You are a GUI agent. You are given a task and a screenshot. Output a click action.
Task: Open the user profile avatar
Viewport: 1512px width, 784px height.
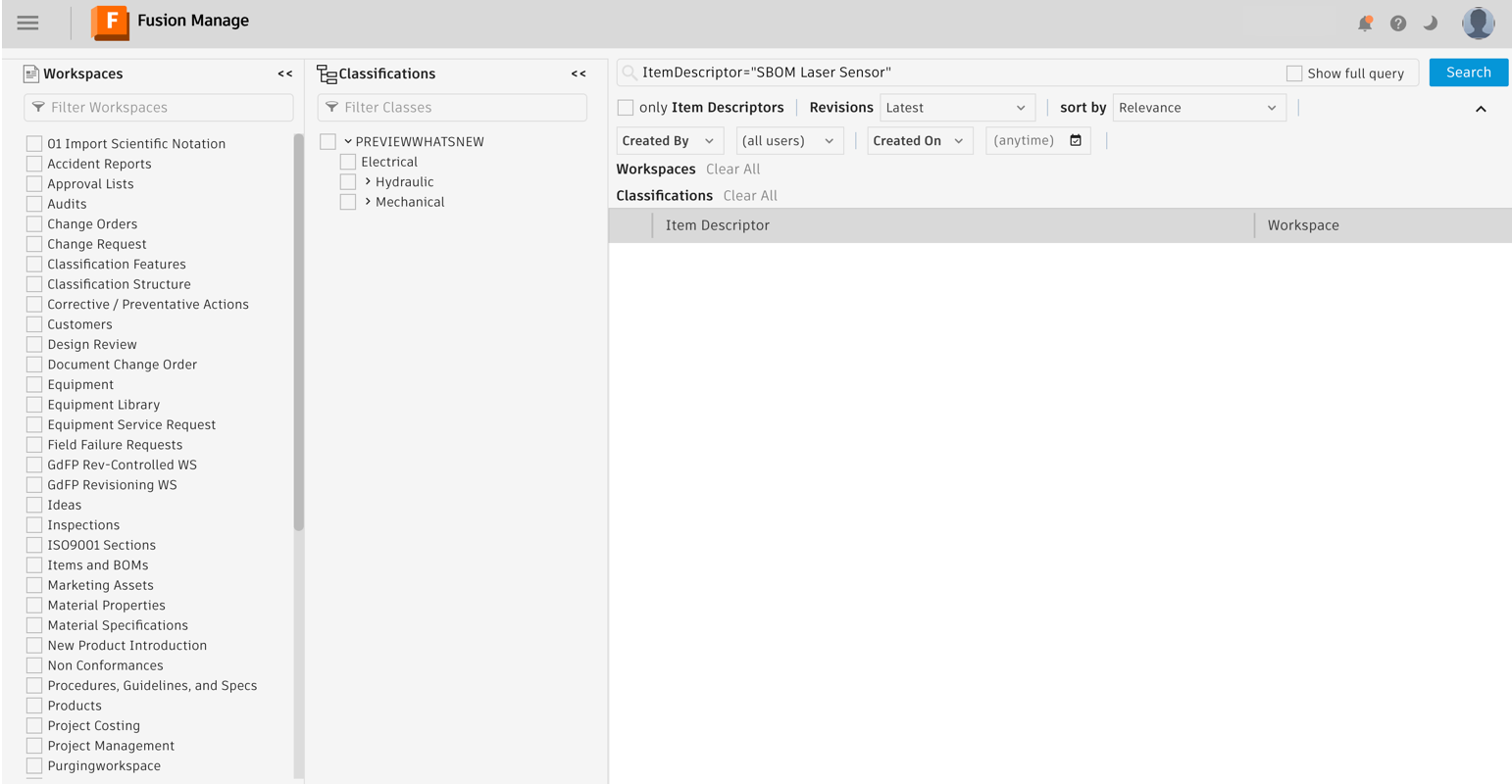tap(1478, 23)
